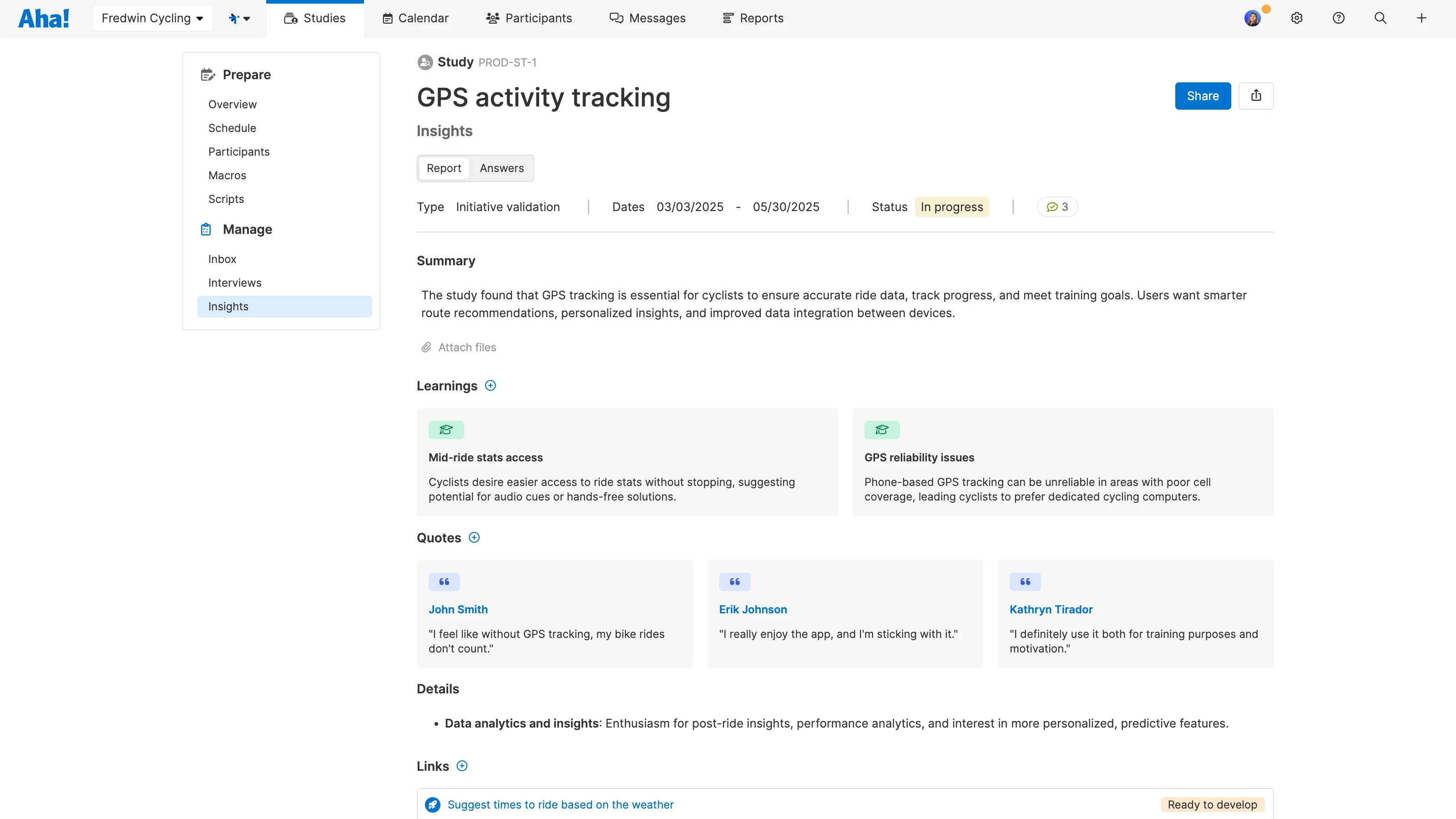Open John Smith's participant link
This screenshot has width=1456, height=819.
458,609
